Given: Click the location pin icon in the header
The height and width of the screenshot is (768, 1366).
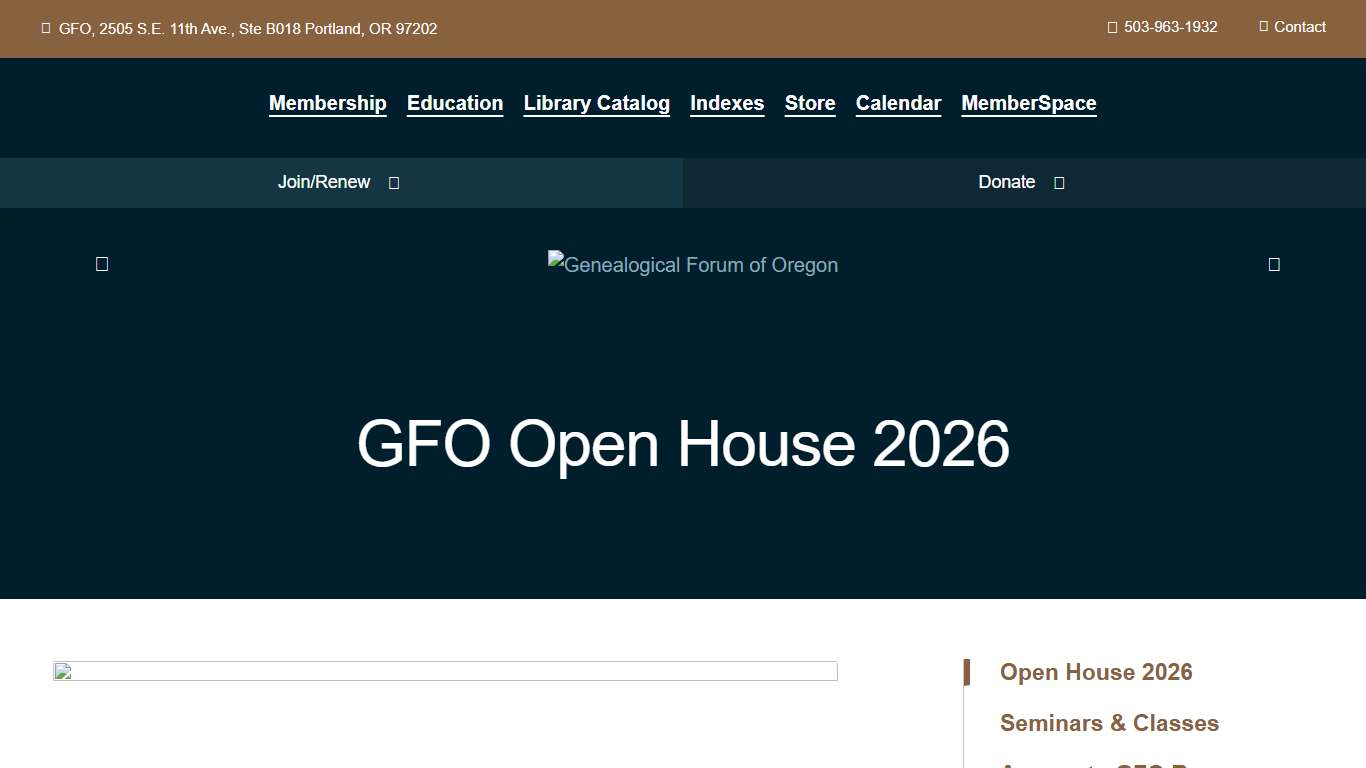Looking at the screenshot, I should point(46,28).
